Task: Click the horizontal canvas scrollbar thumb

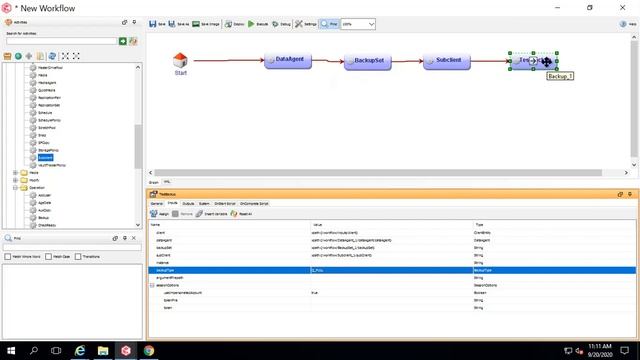Action: tap(378, 173)
